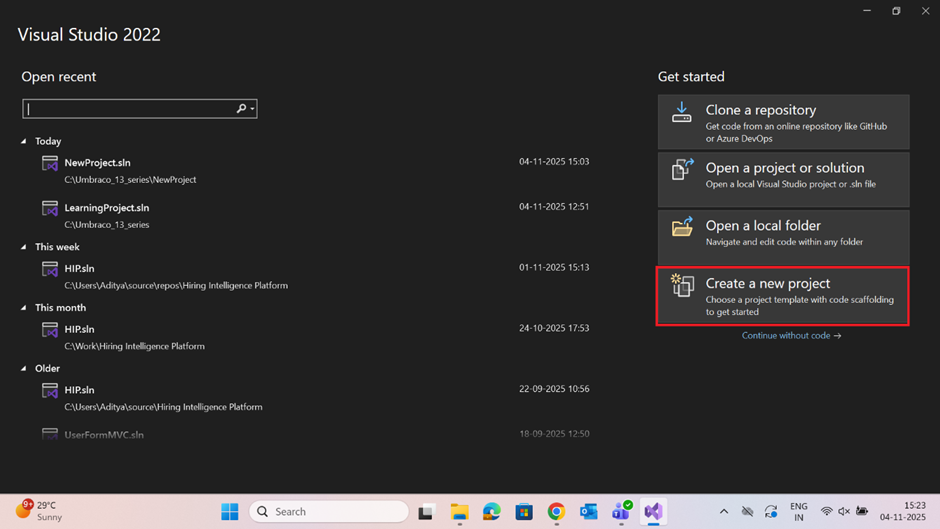Collapse the Older group
The image size is (940, 529).
tap(25, 369)
